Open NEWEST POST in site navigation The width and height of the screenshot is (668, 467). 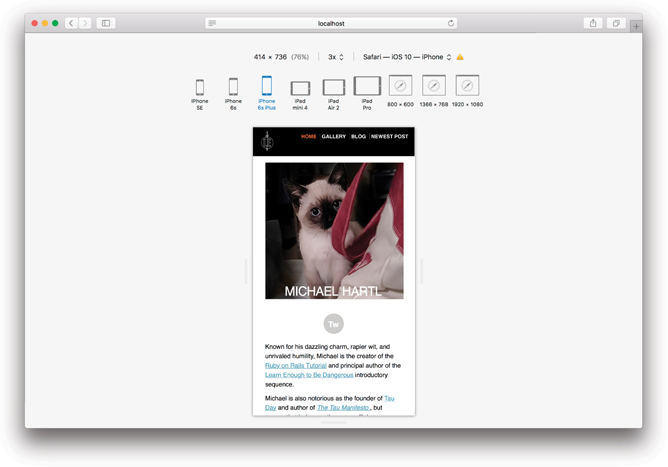[389, 137]
